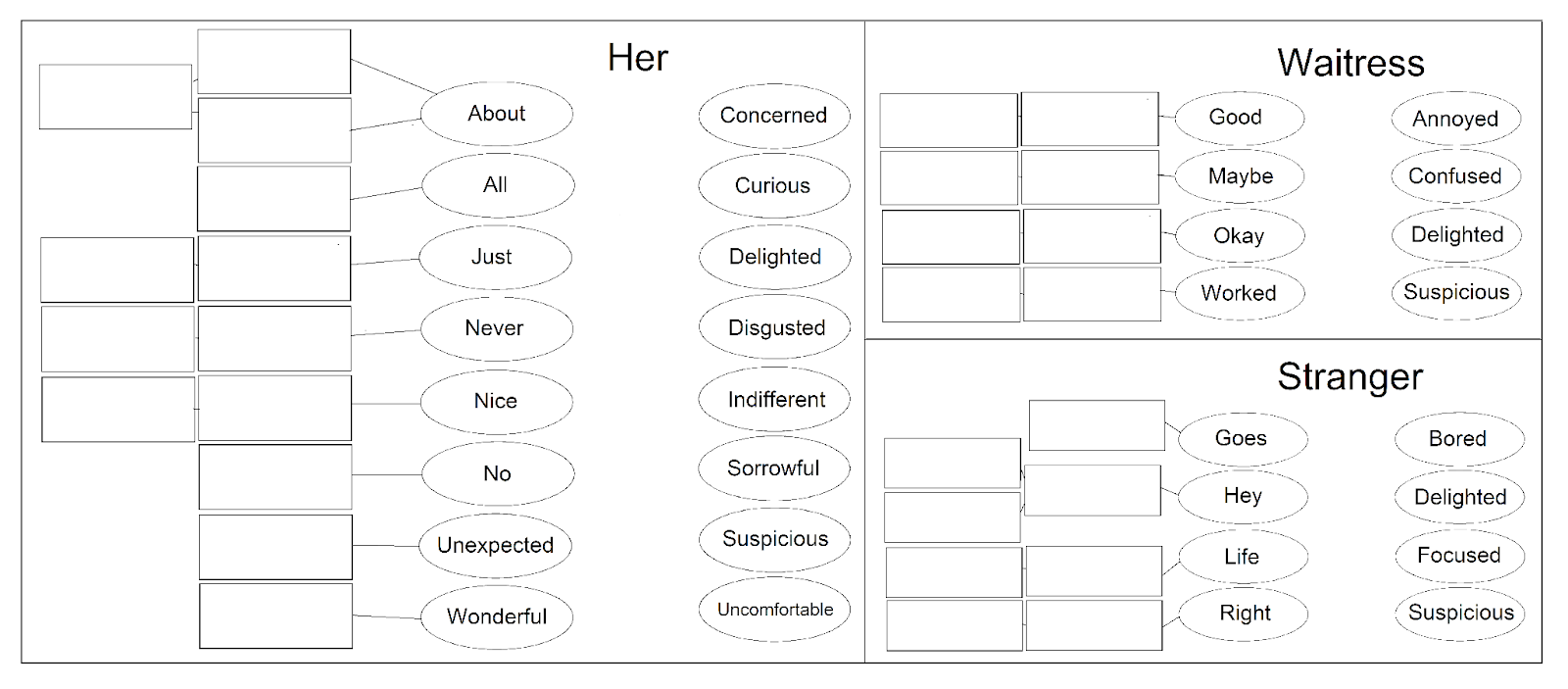The width and height of the screenshot is (1568, 689).
Task: Select the Maybe oval in the Waitress section
Action: click(x=1240, y=176)
